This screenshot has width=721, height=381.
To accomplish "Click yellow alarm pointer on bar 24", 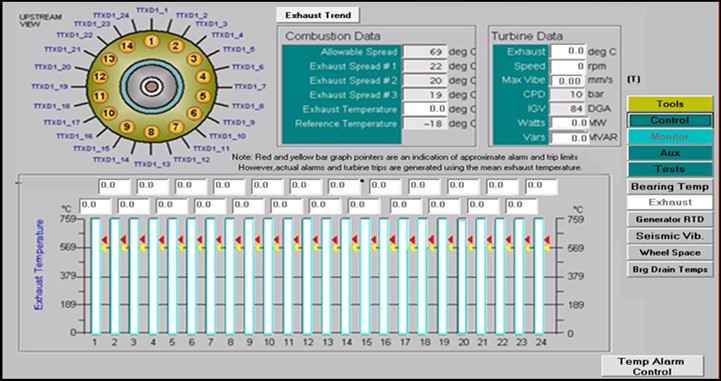I will pyautogui.click(x=547, y=248).
